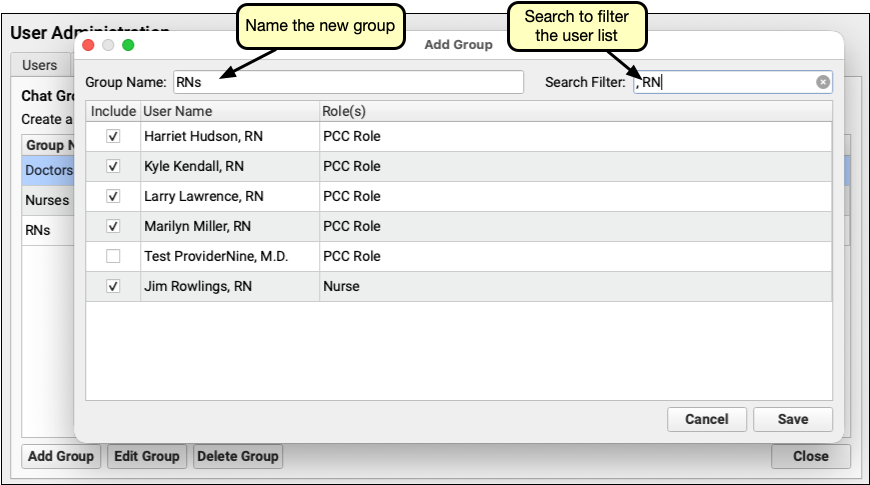Switch to the Users tab
This screenshot has height=485, width=870.
[40, 65]
